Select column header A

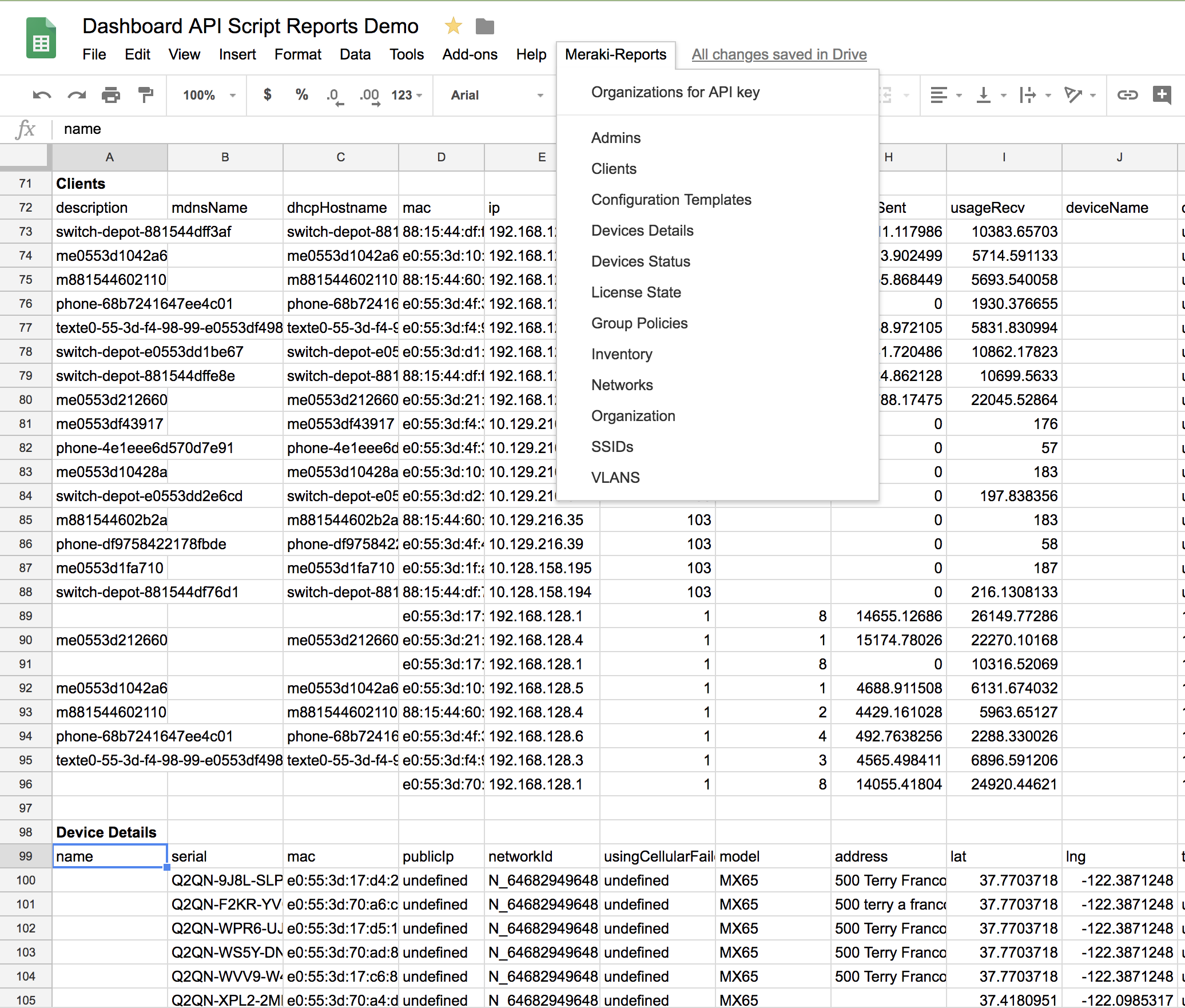109,157
